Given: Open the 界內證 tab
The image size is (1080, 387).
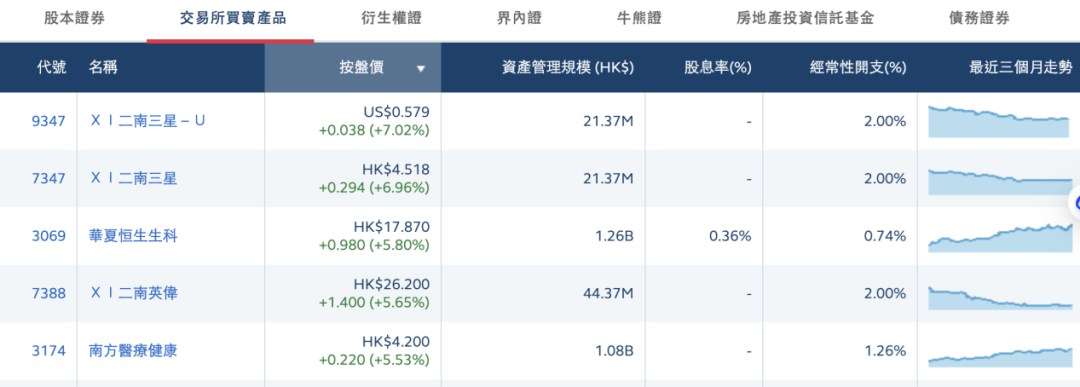Looking at the screenshot, I should 519,19.
